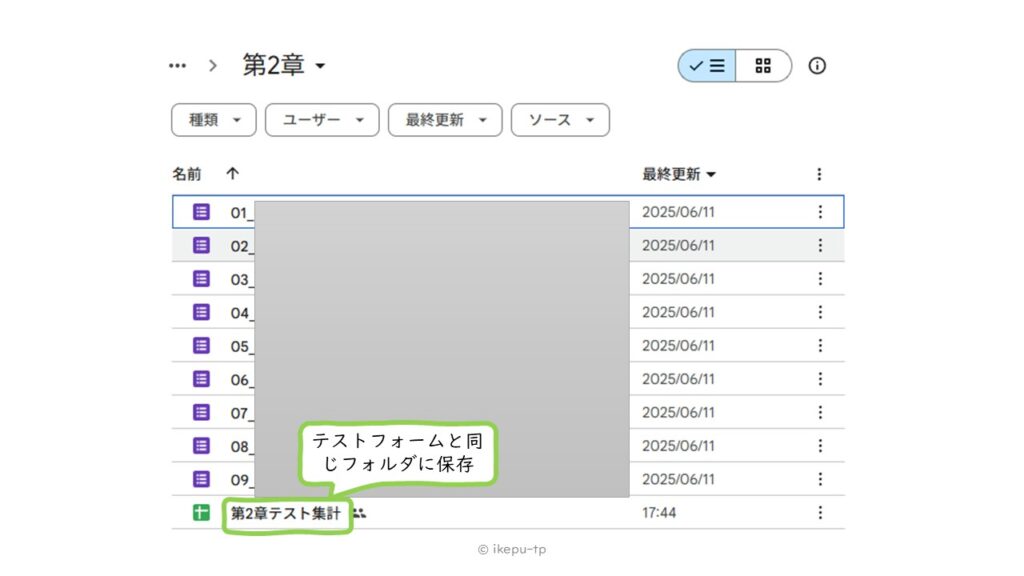Select the row for file 09

[x=700, y=479]
